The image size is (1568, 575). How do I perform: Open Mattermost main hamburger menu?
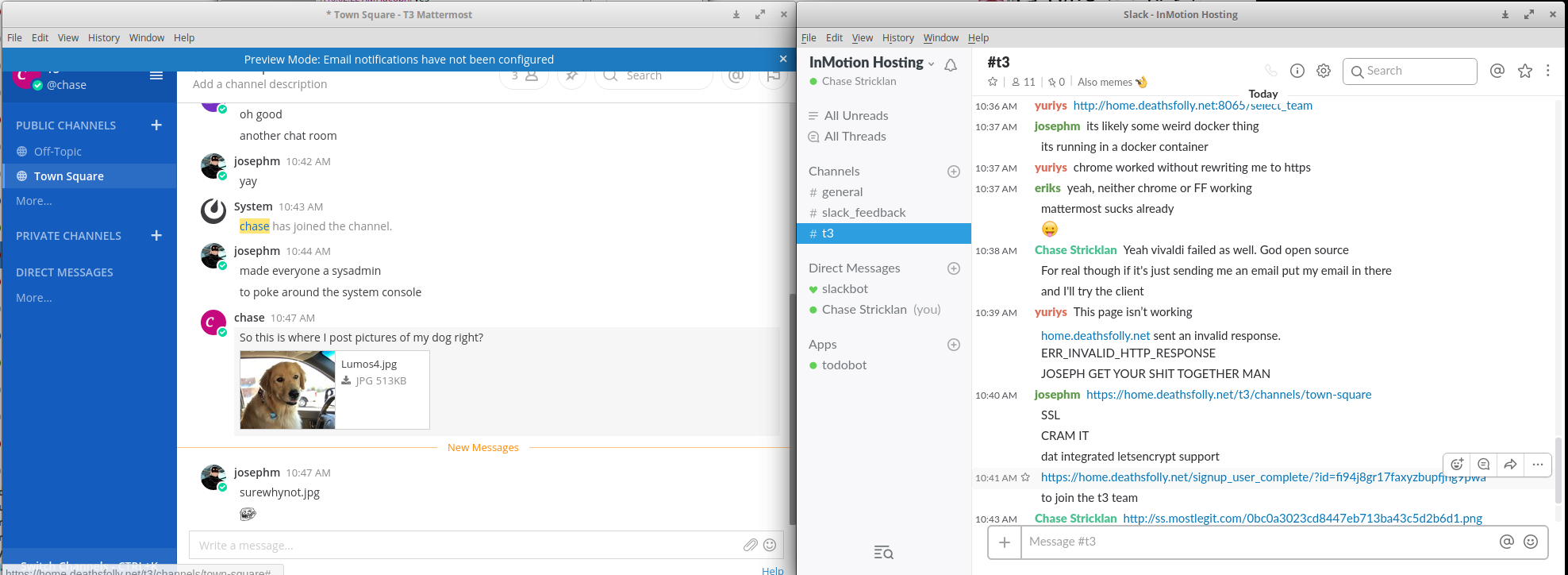(156, 75)
